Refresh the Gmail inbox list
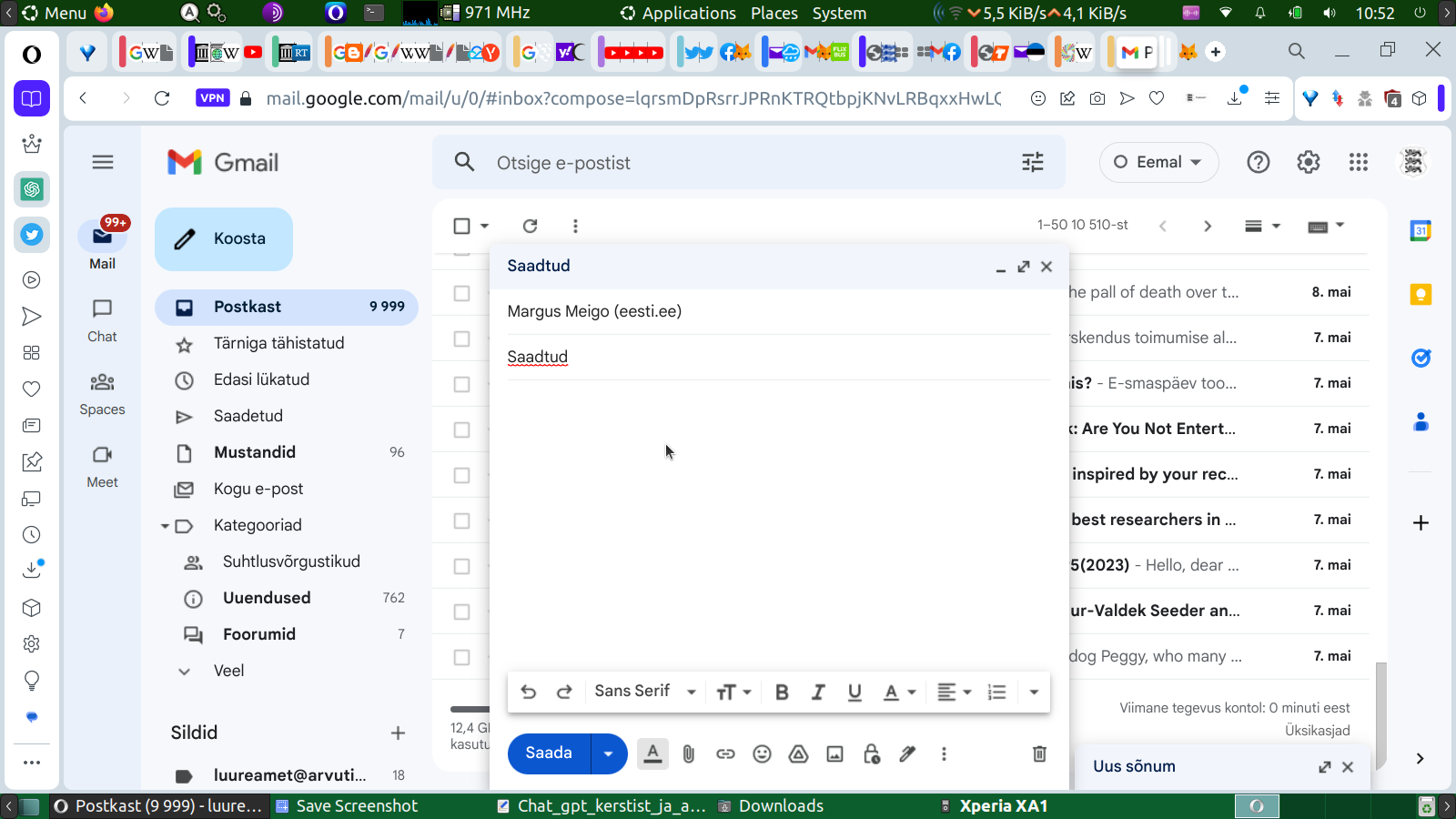The image size is (1456, 819). [531, 226]
